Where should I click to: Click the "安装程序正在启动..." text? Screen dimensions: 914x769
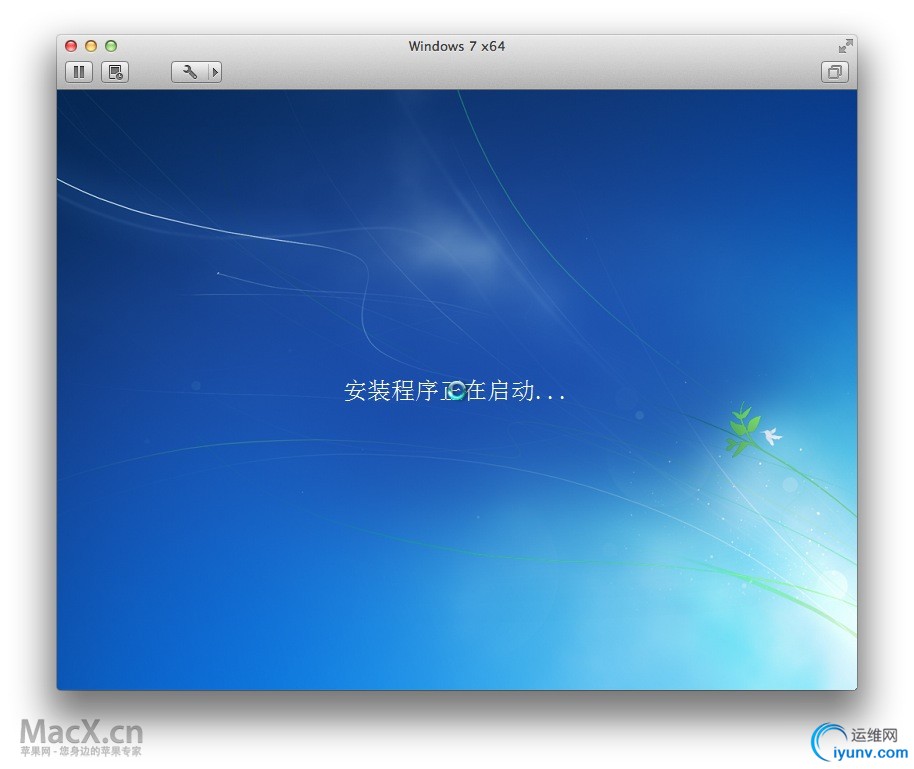(455, 391)
